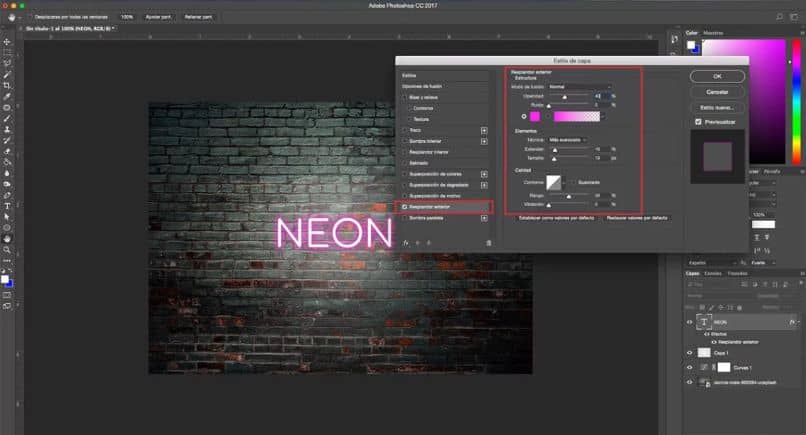Select the Eyedropper tool

[7, 96]
